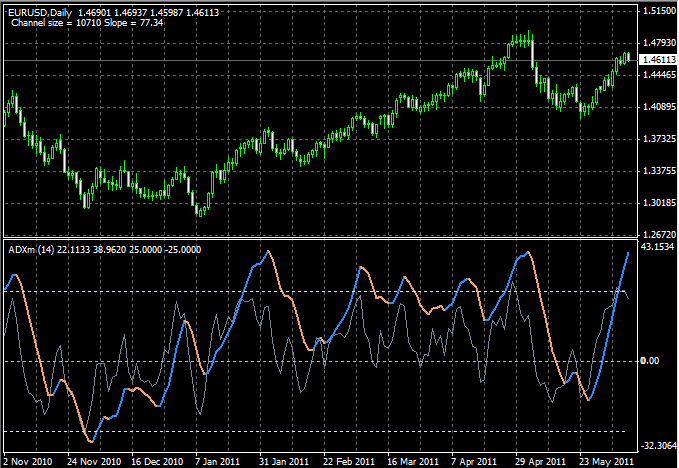The height and width of the screenshot is (468, 679).
Task: Select the 16 Dec 2010 date label
Action: point(157,462)
